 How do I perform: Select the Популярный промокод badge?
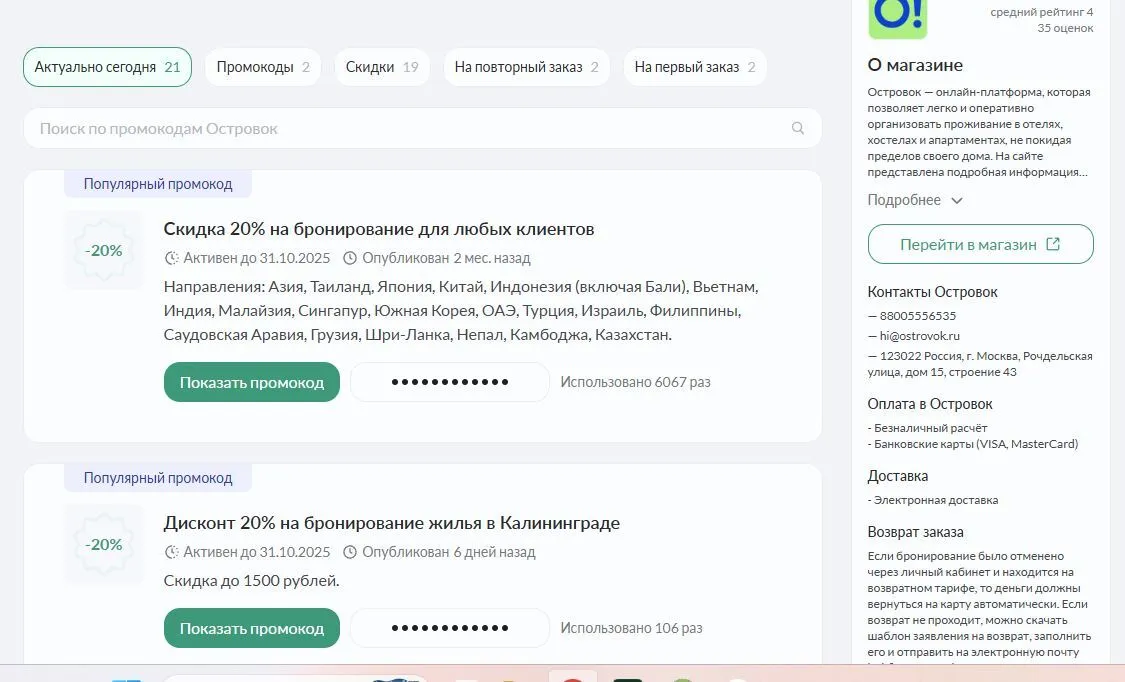tap(157, 183)
